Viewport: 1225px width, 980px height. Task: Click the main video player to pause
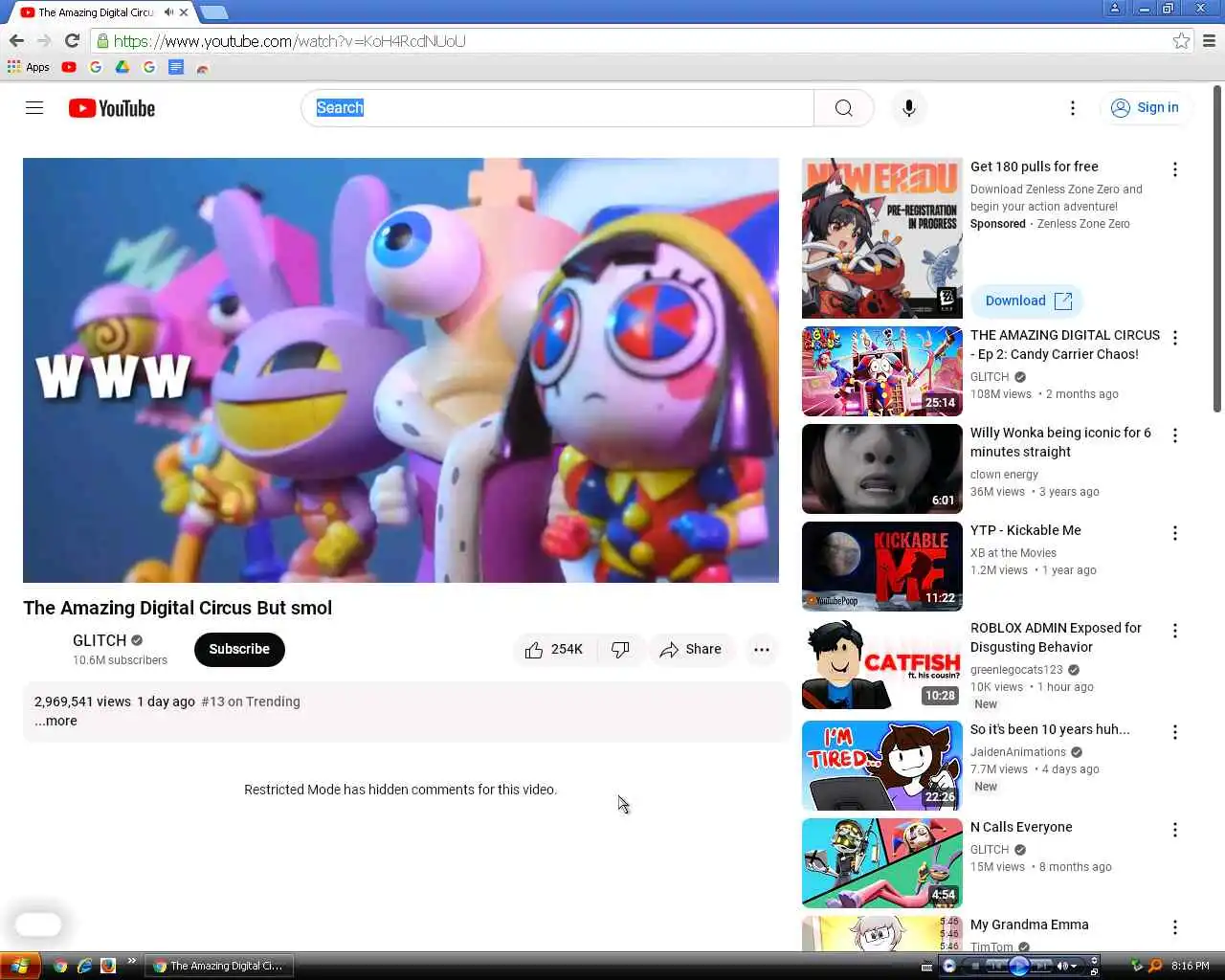(x=401, y=370)
